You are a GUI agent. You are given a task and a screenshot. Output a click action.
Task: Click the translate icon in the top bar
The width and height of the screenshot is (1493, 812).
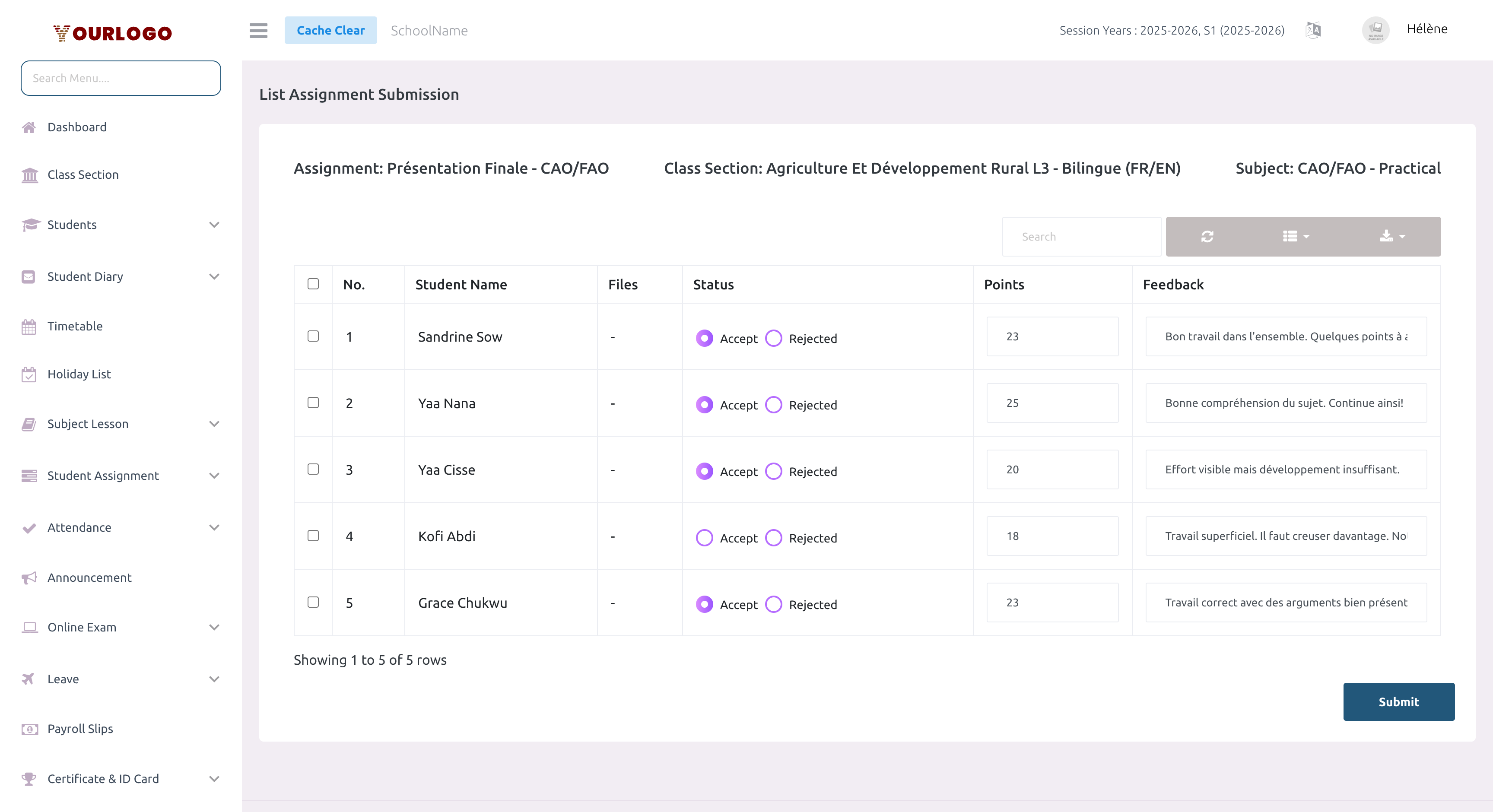point(1313,30)
